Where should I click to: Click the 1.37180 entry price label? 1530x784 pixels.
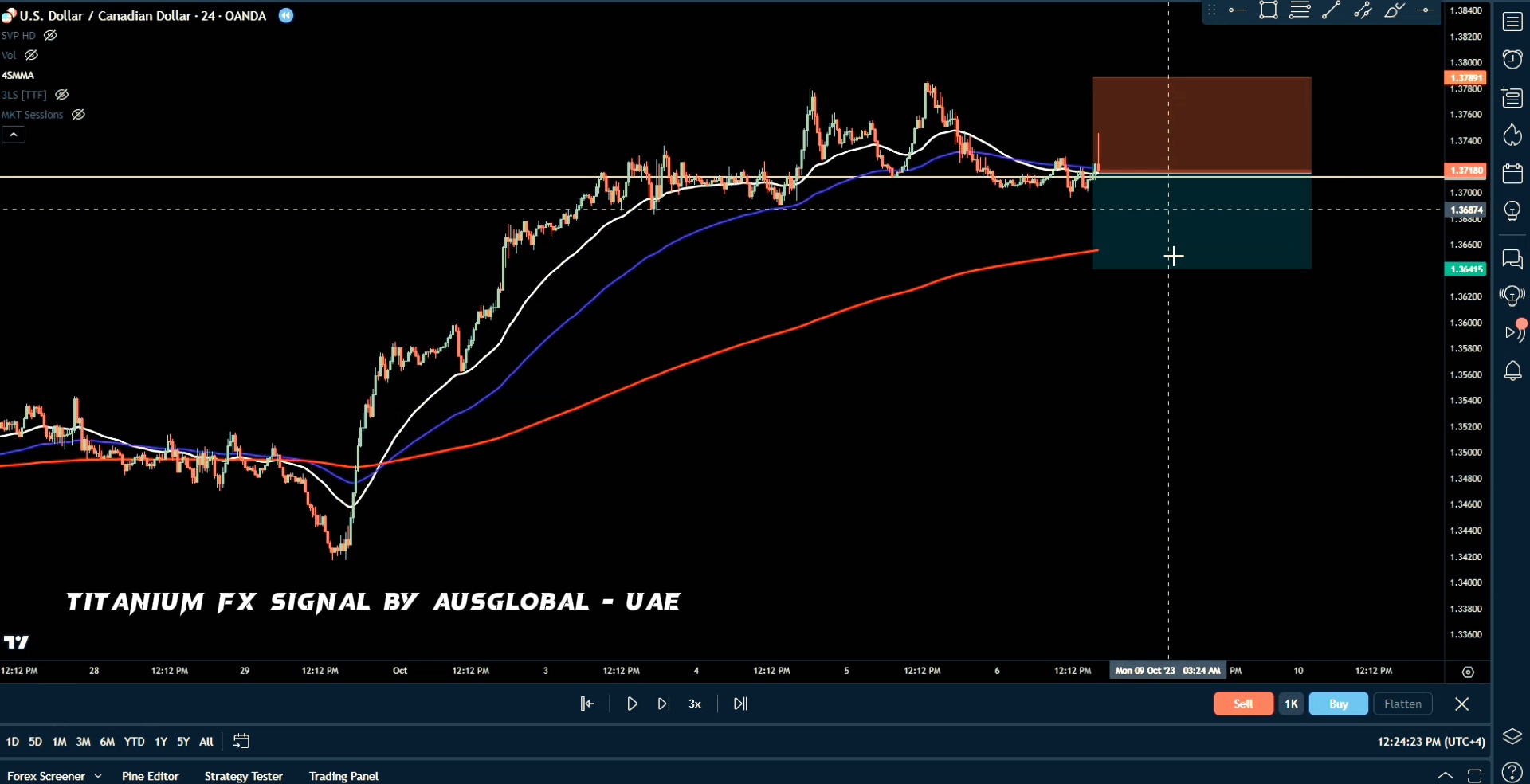coord(1465,170)
